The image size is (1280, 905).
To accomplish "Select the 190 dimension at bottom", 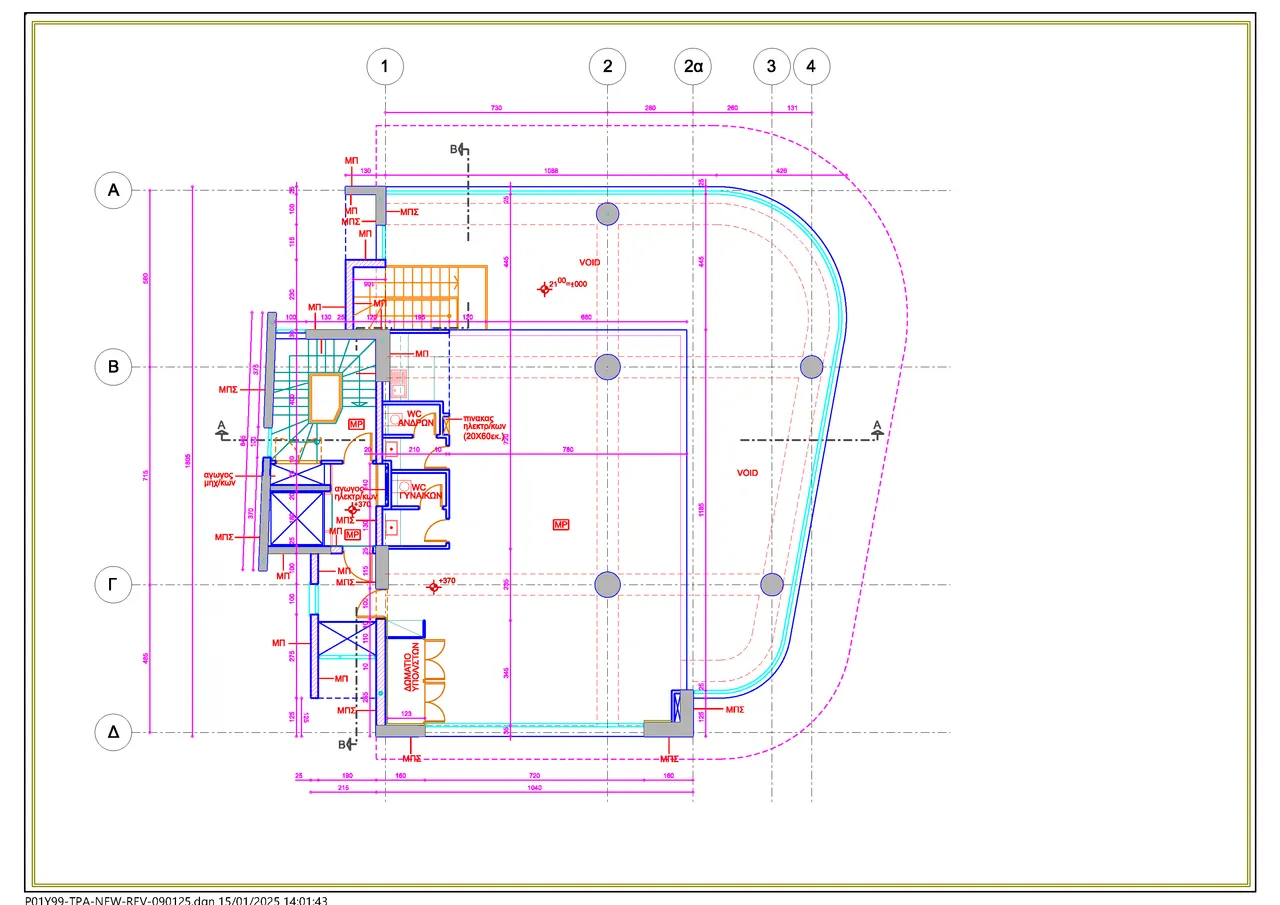I will pos(347,777).
